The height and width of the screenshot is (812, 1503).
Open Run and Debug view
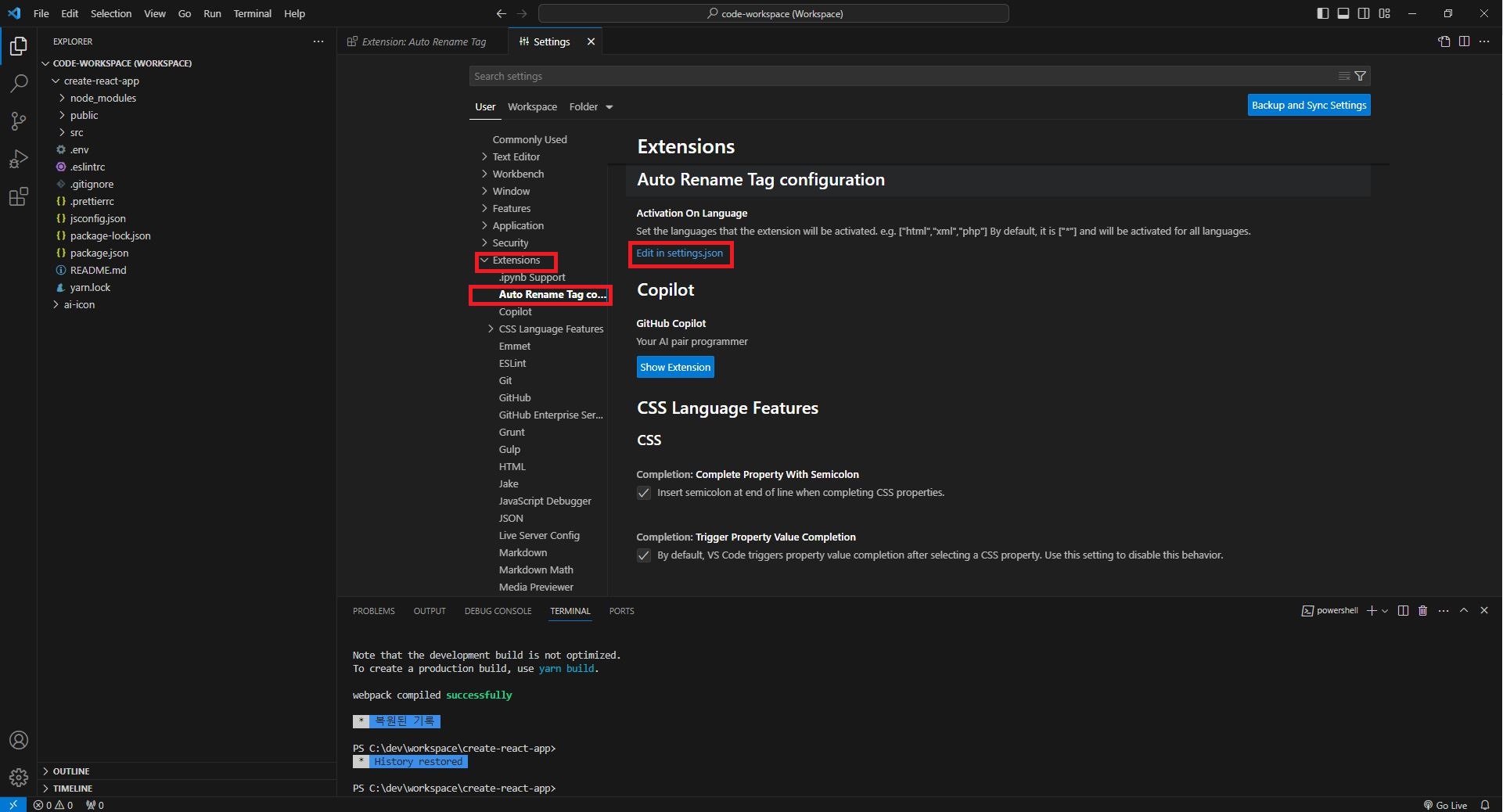tap(19, 159)
